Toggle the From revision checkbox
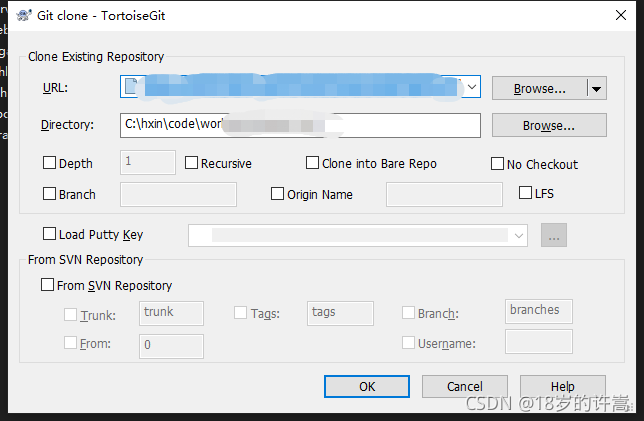Viewport: 644px width, 421px height. pos(70,343)
